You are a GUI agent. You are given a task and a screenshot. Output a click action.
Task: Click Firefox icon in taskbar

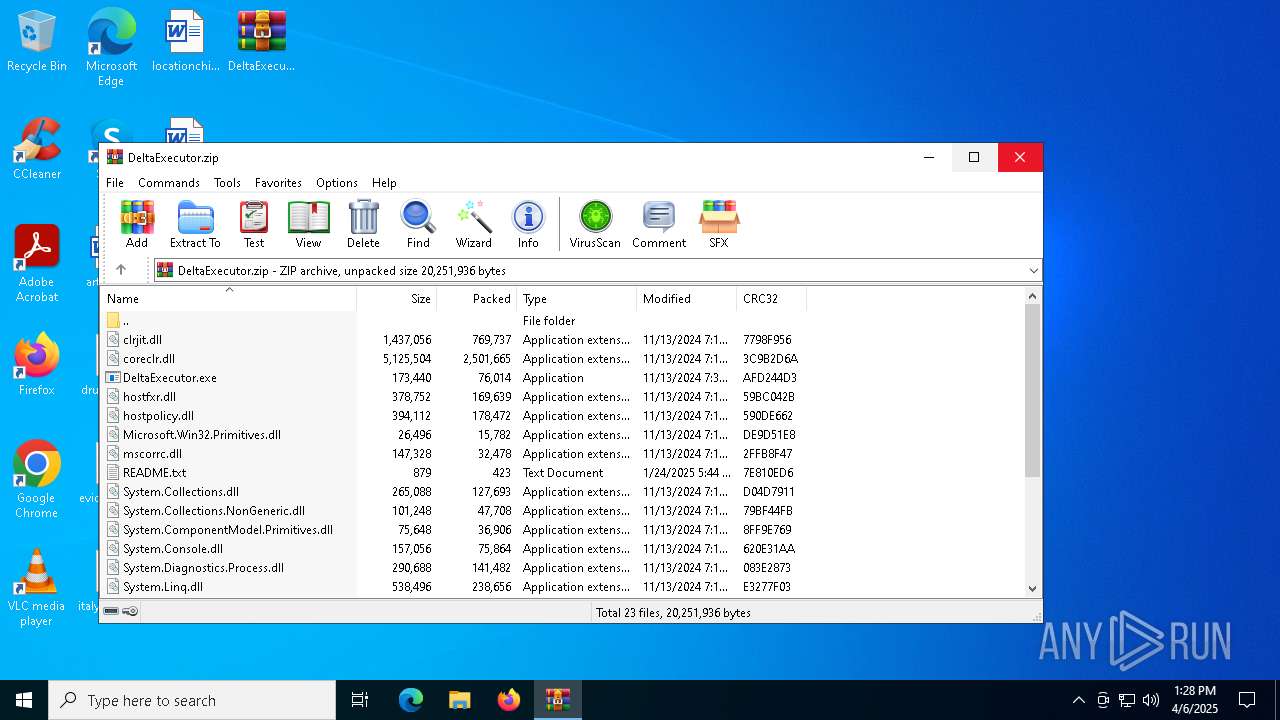point(509,700)
